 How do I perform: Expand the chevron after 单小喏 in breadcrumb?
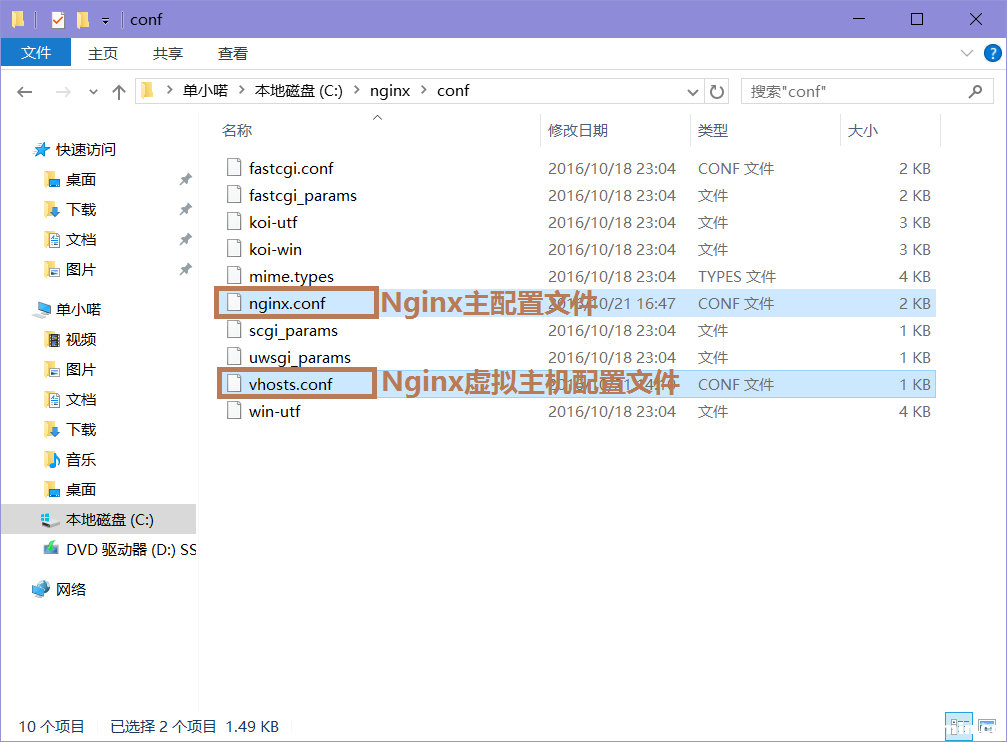point(241,90)
